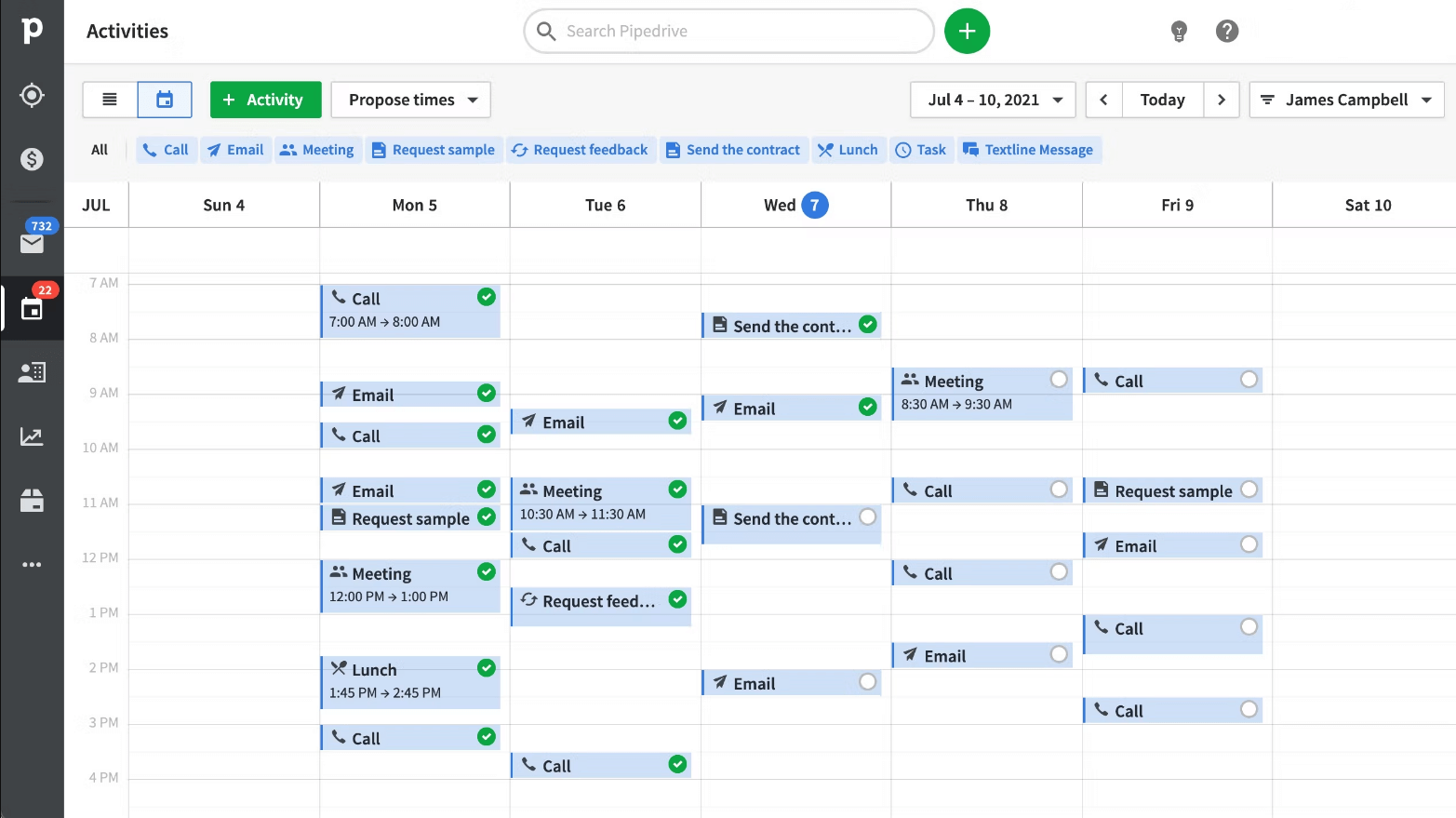
Task: Switch to list view icon
Action: tap(110, 100)
